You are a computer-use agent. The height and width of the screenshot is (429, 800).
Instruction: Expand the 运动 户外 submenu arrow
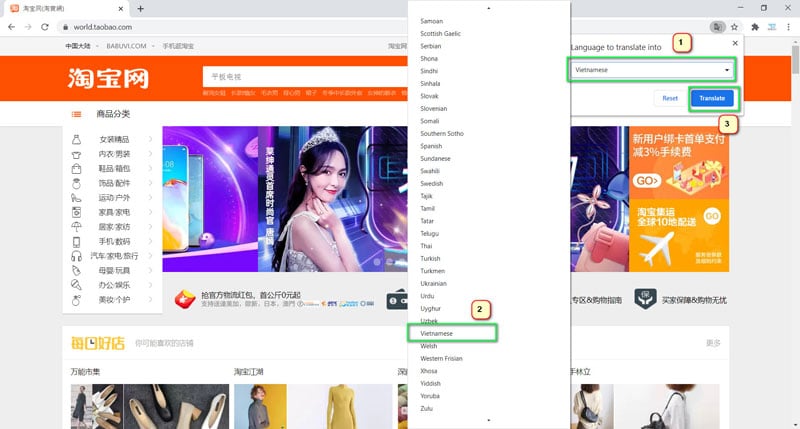click(151, 197)
